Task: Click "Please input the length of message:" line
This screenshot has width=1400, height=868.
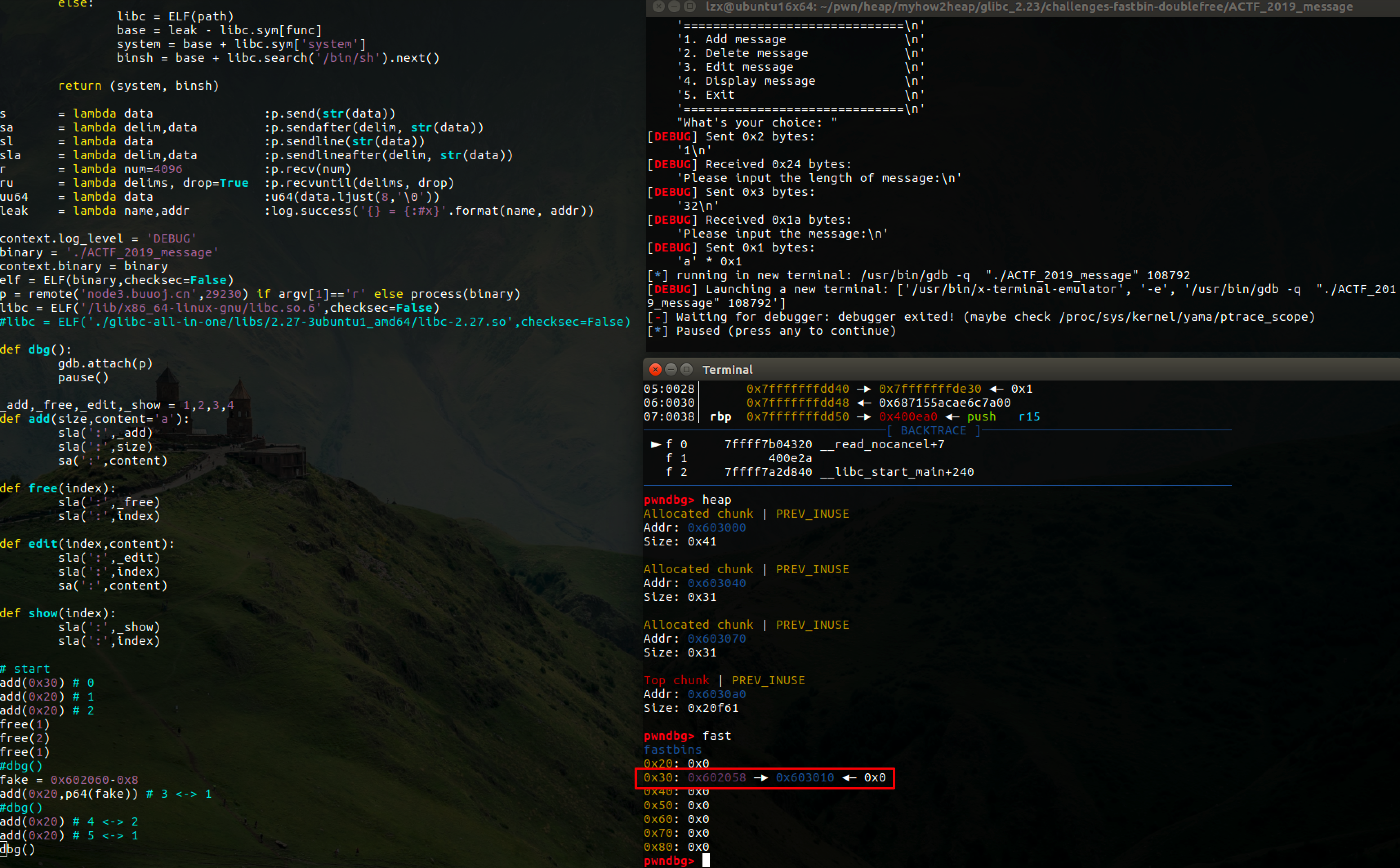Action: click(x=819, y=178)
